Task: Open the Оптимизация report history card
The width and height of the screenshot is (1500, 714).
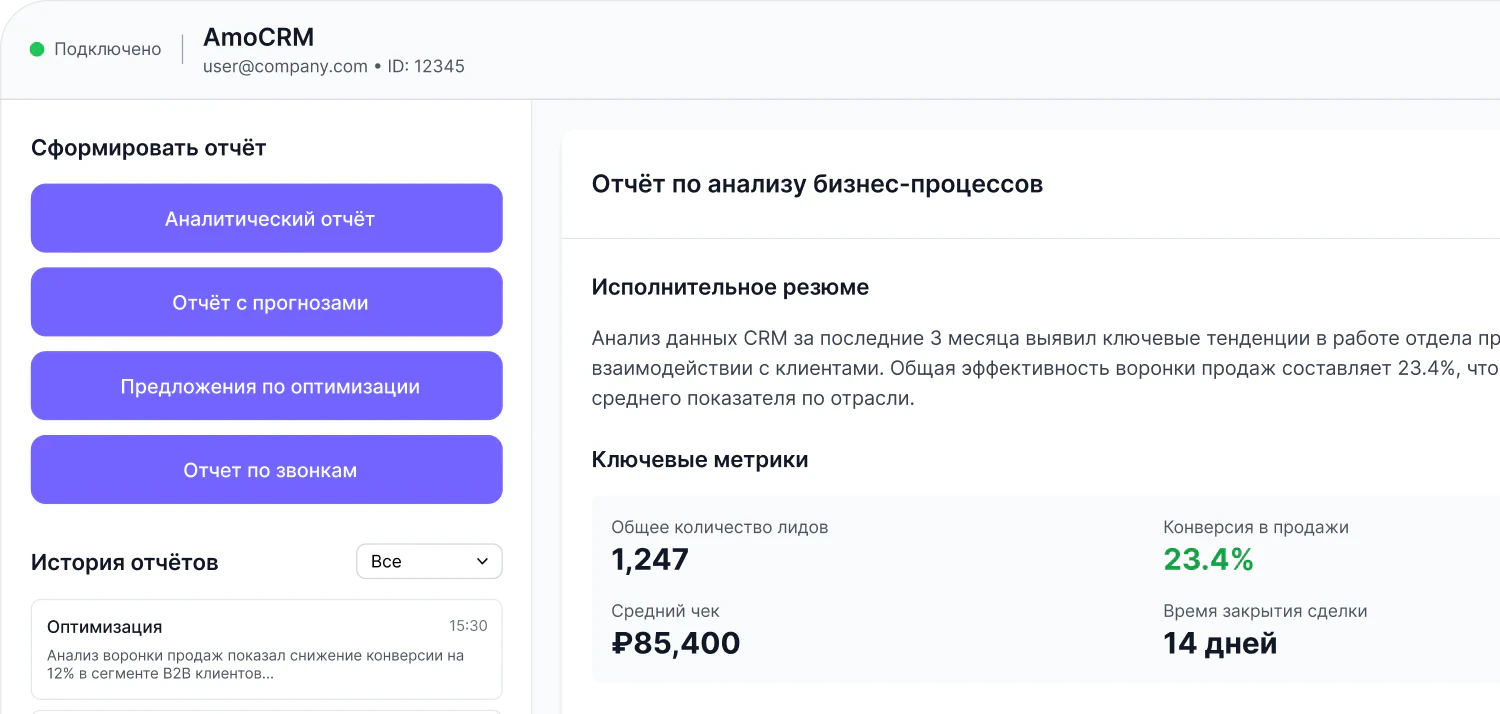Action: tap(266, 649)
